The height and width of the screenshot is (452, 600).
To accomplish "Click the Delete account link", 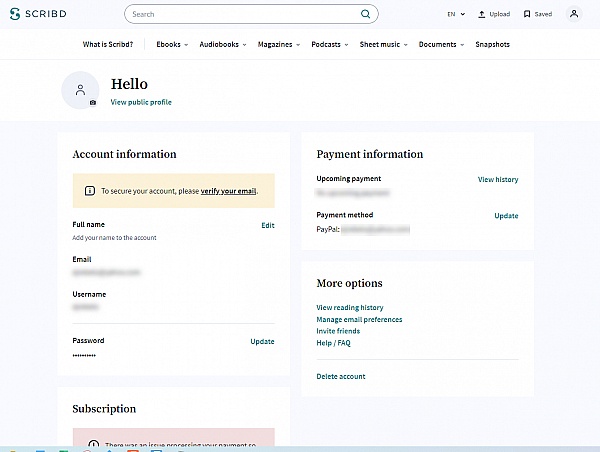I will coord(341,376).
